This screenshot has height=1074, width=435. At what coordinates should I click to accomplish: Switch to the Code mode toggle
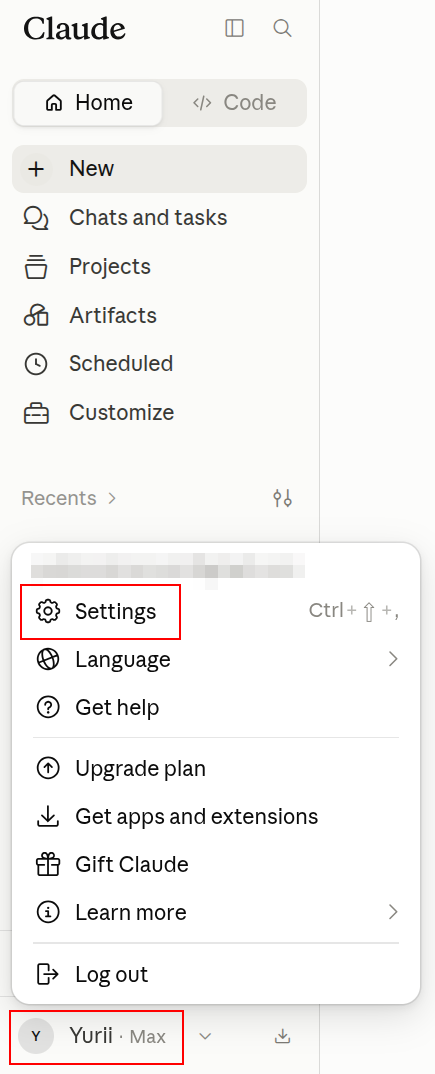pos(234,103)
